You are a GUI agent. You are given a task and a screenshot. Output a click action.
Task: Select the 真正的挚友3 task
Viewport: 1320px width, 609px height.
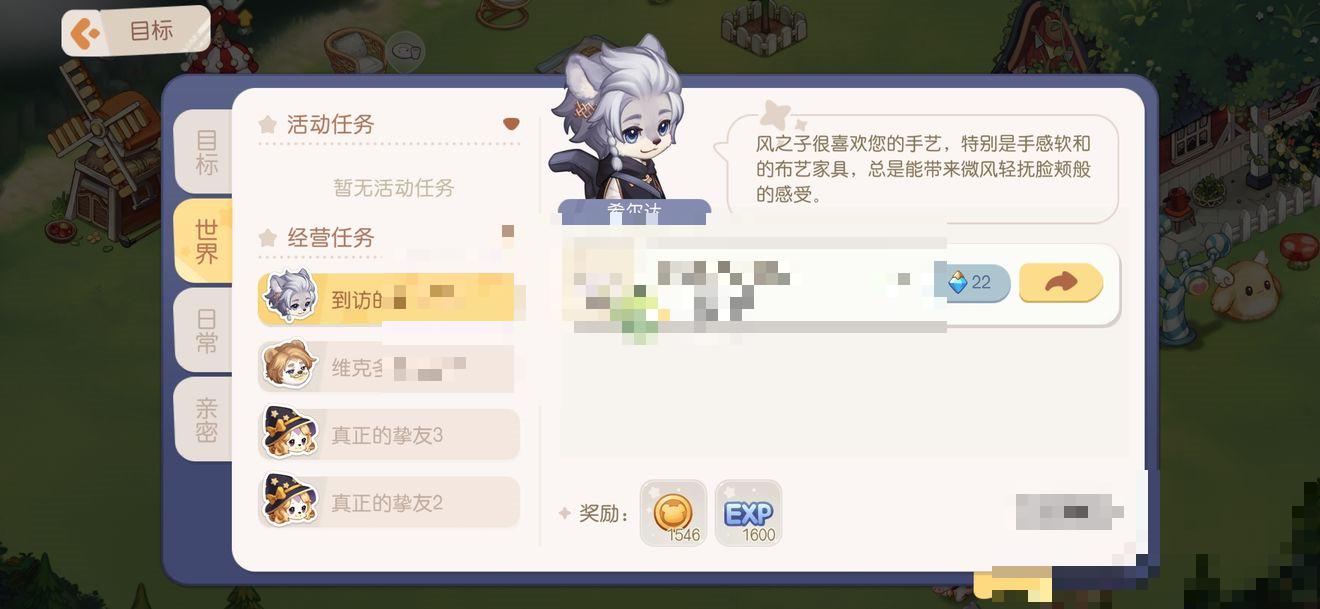[389, 435]
